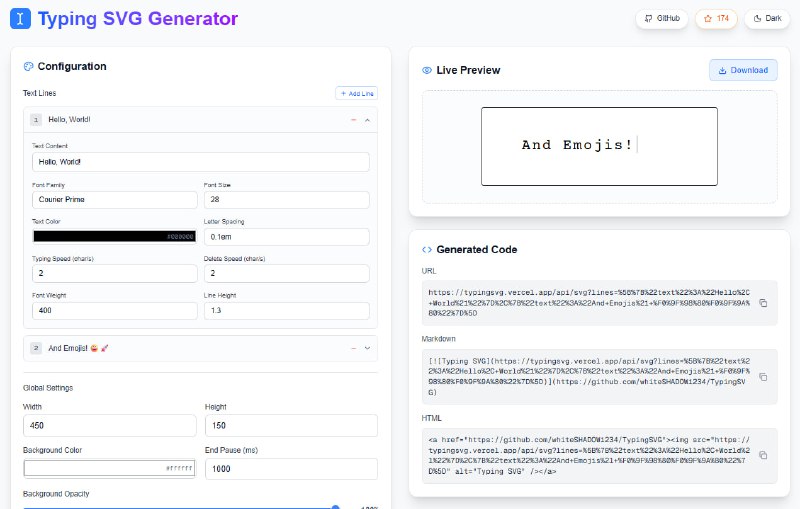Focus the Width input field
Screen dimensions: 800x509
click(x=110, y=425)
